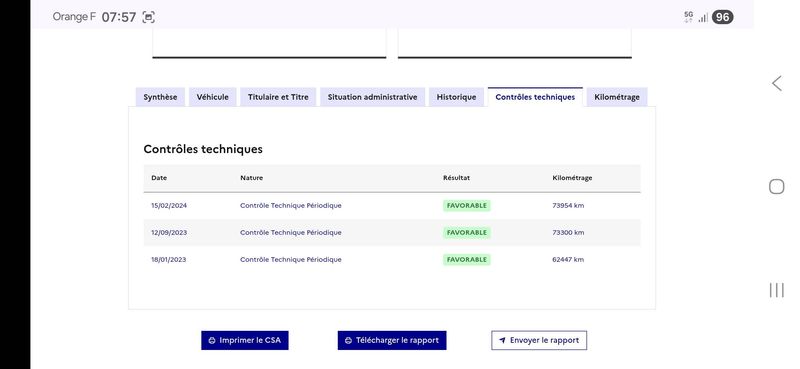Viewport: 800px width, 369px height.
Task: Open the Situation administrative tab
Action: 372,97
